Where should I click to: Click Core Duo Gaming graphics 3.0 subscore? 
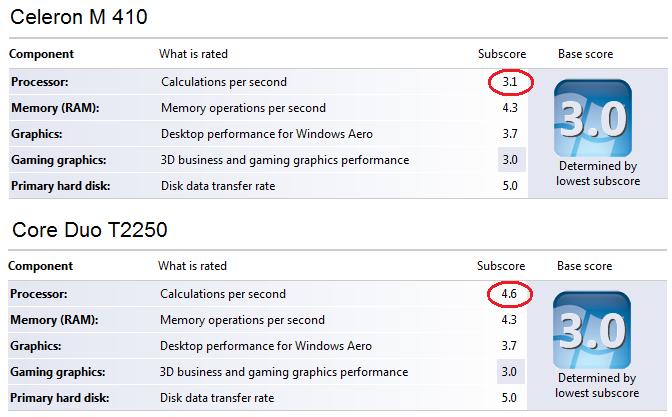[x=510, y=372]
